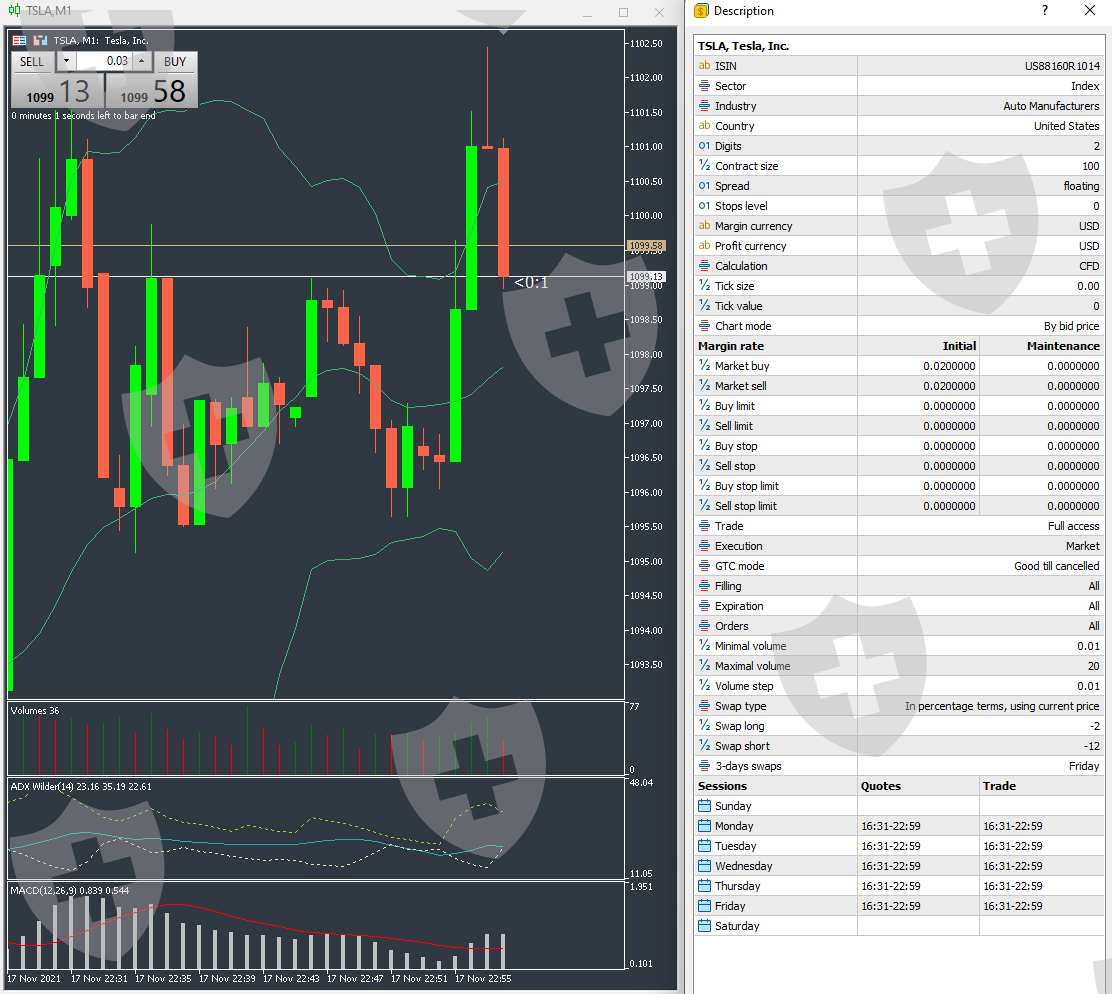Click the Sector row icon
The height and width of the screenshot is (994, 1112).
coord(704,85)
